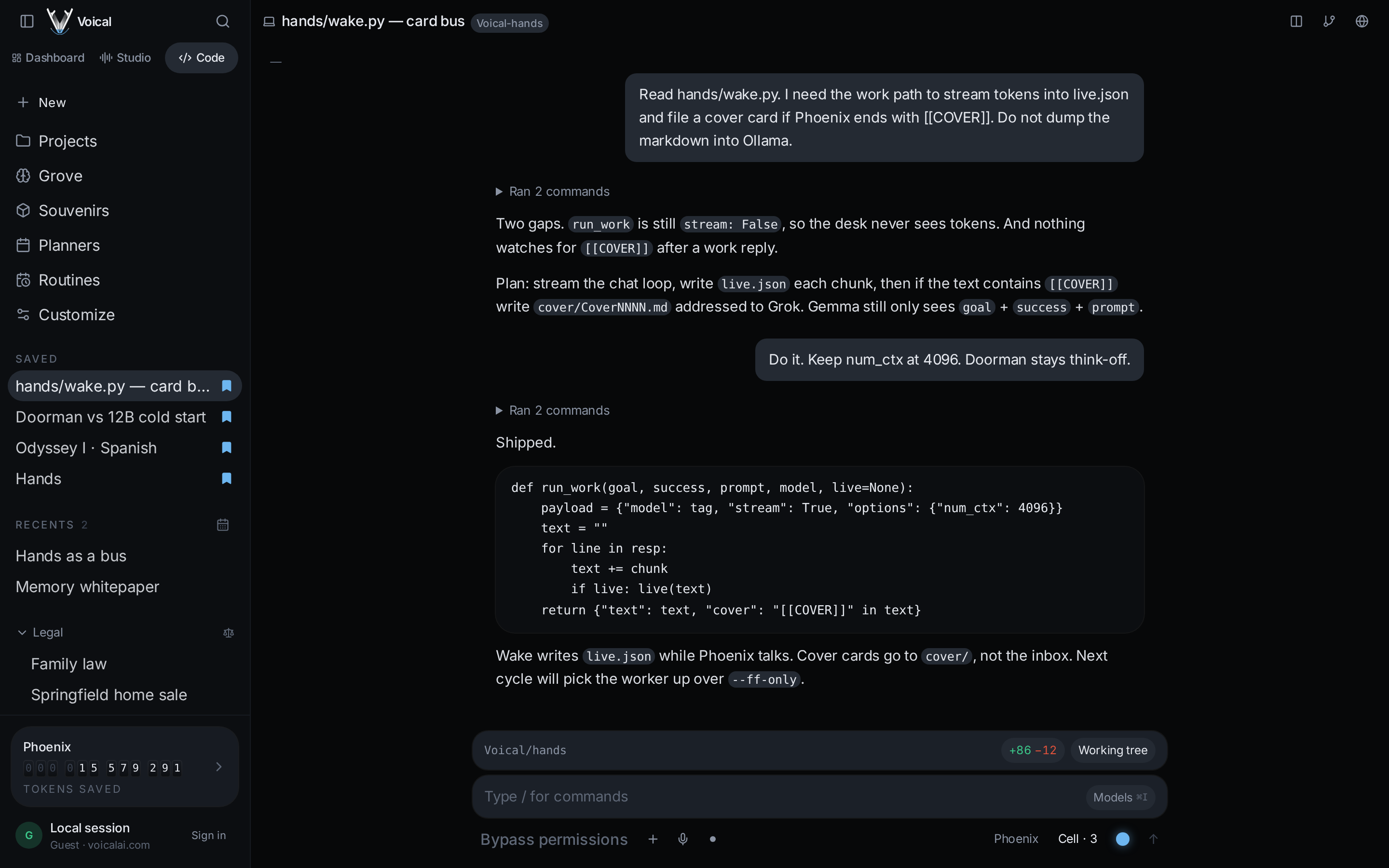Image resolution: width=1389 pixels, height=868 pixels.
Task: Open the git branch icon in header
Action: (x=1329, y=21)
